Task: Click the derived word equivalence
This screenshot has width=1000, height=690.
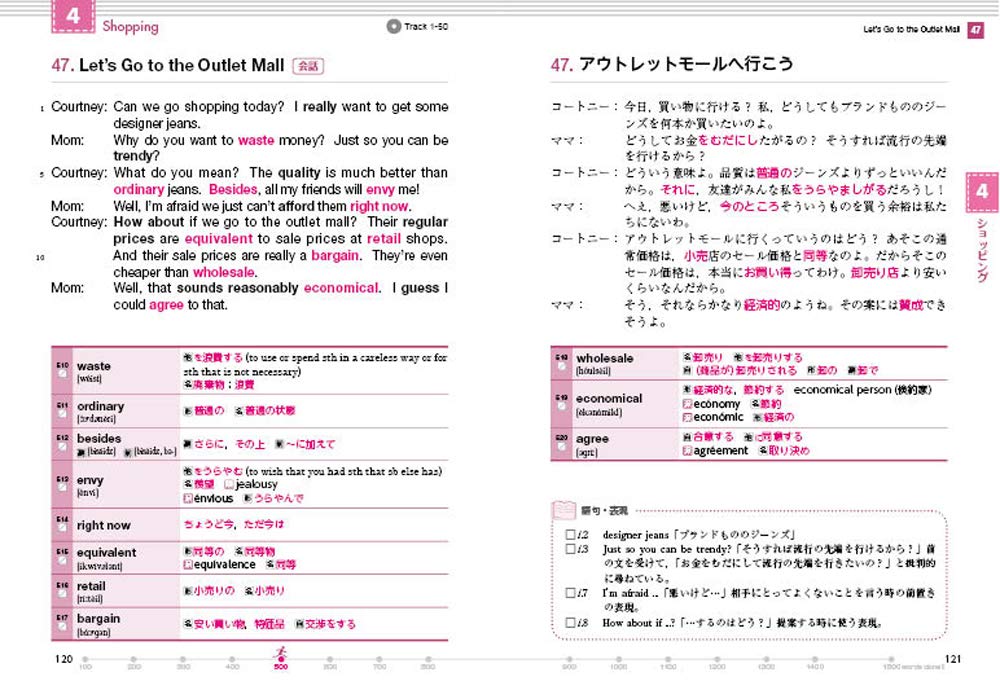Action: coord(224,564)
